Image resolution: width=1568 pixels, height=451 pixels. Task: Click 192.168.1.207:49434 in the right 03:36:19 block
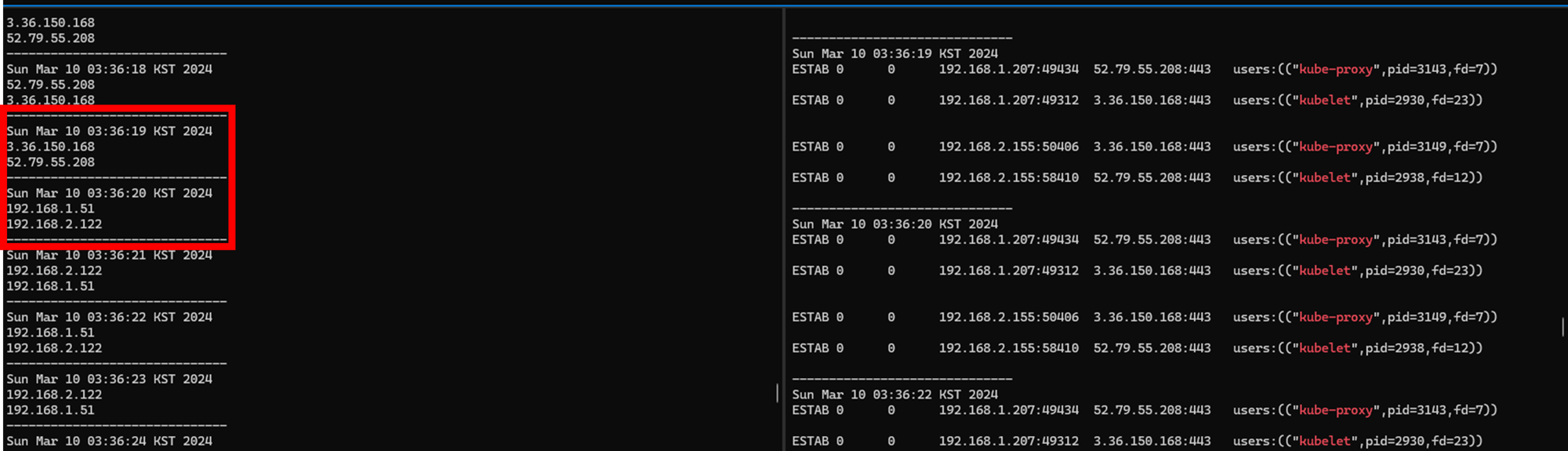[x=1009, y=69]
